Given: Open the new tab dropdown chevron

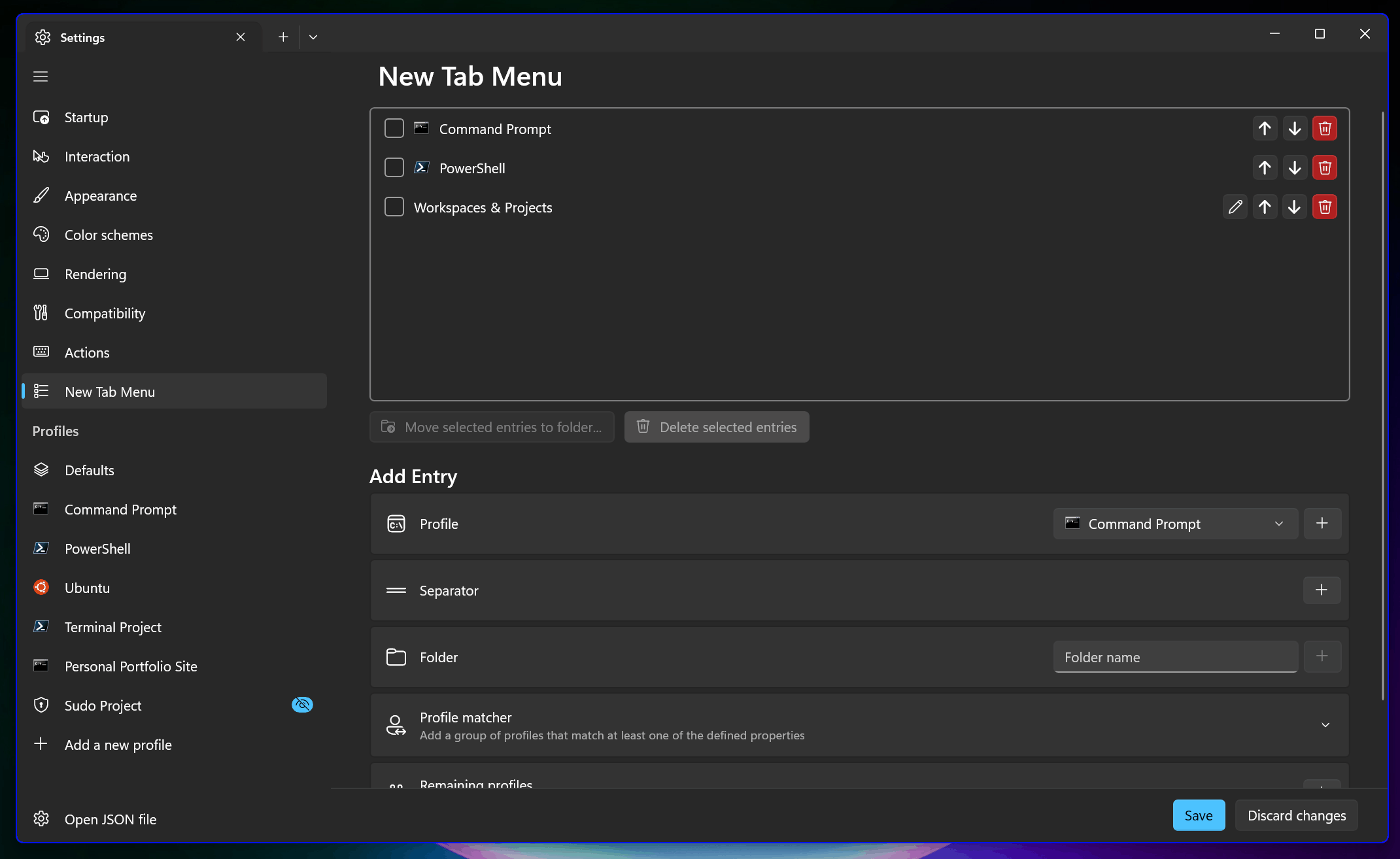Looking at the screenshot, I should coord(313,37).
